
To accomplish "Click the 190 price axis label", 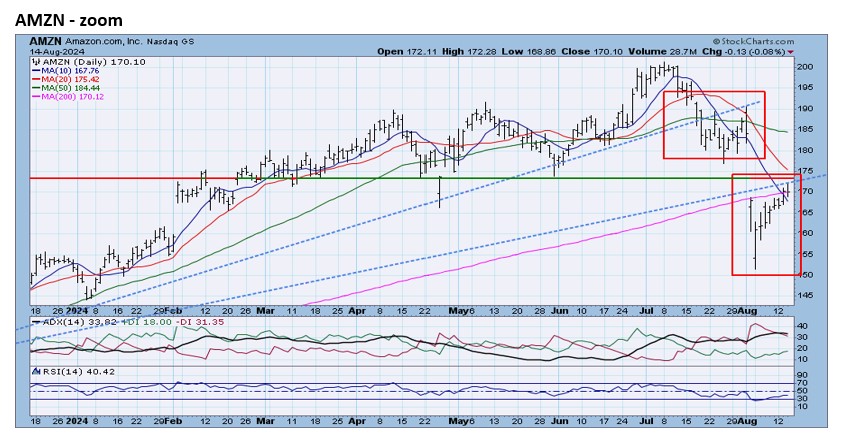I will [805, 108].
